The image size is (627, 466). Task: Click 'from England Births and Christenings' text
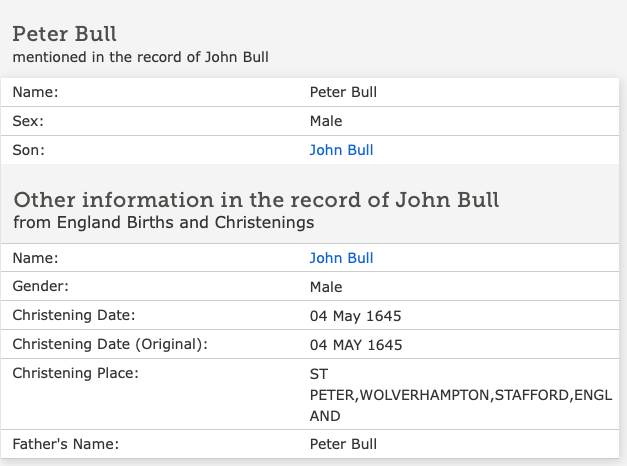point(164,222)
